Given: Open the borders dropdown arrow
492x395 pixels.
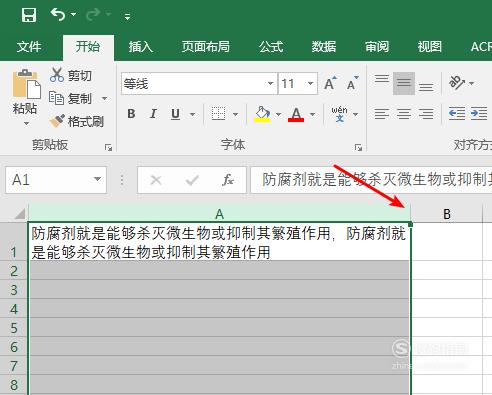Looking at the screenshot, I should point(235,114).
